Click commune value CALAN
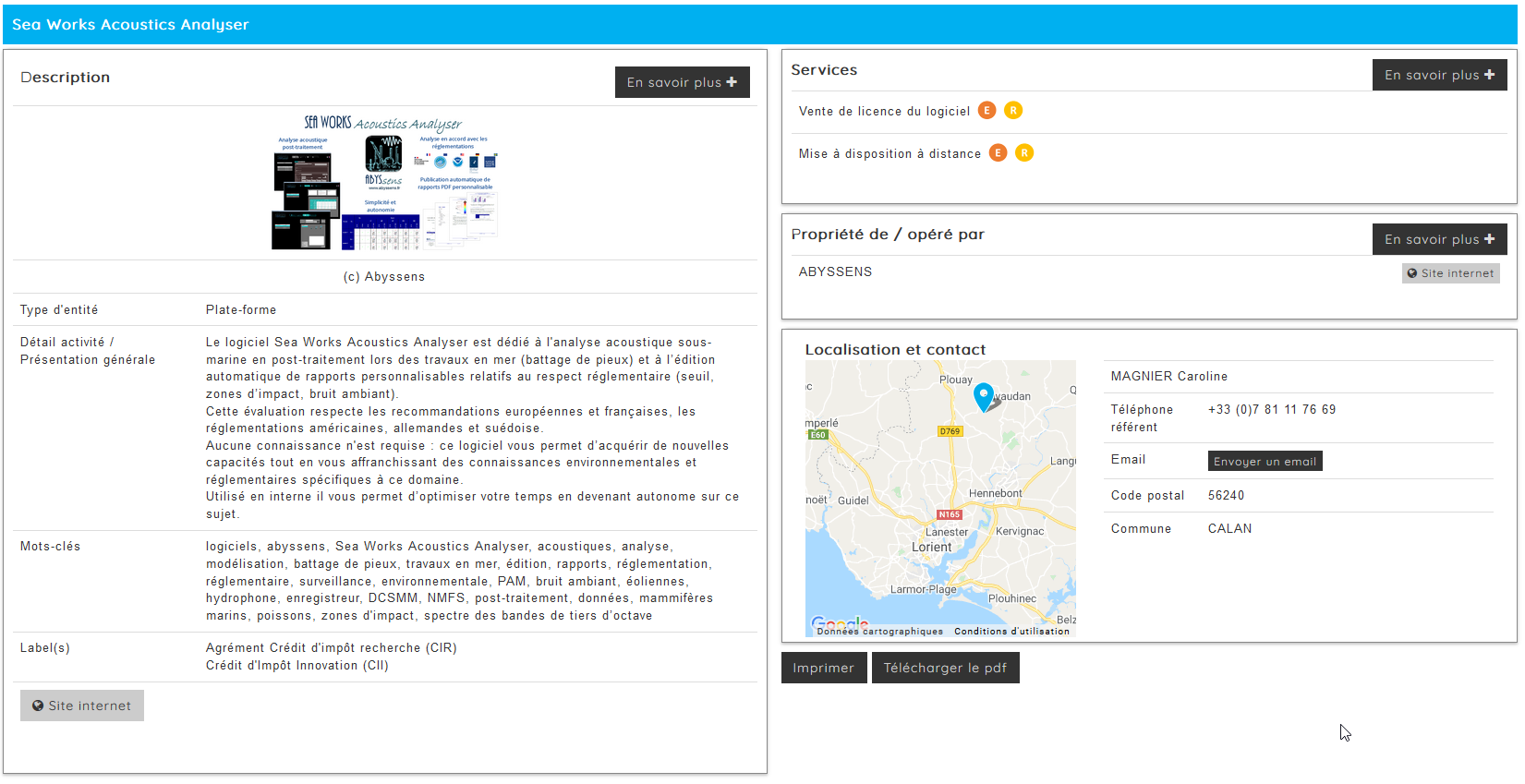 [1229, 528]
